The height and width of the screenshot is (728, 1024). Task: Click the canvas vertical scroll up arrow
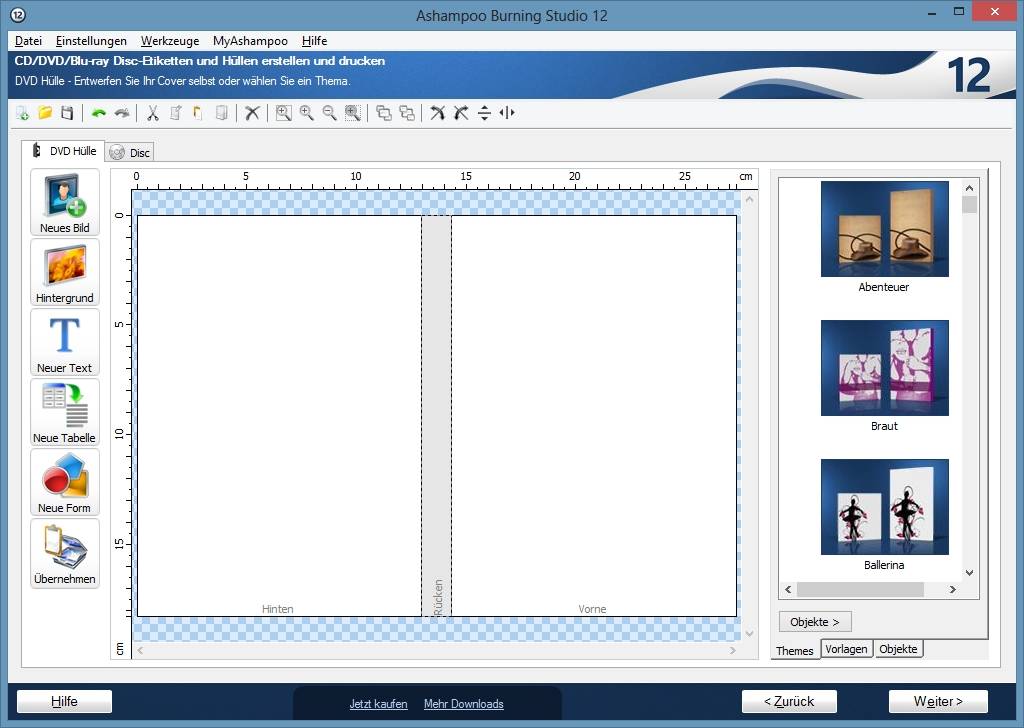(750, 199)
